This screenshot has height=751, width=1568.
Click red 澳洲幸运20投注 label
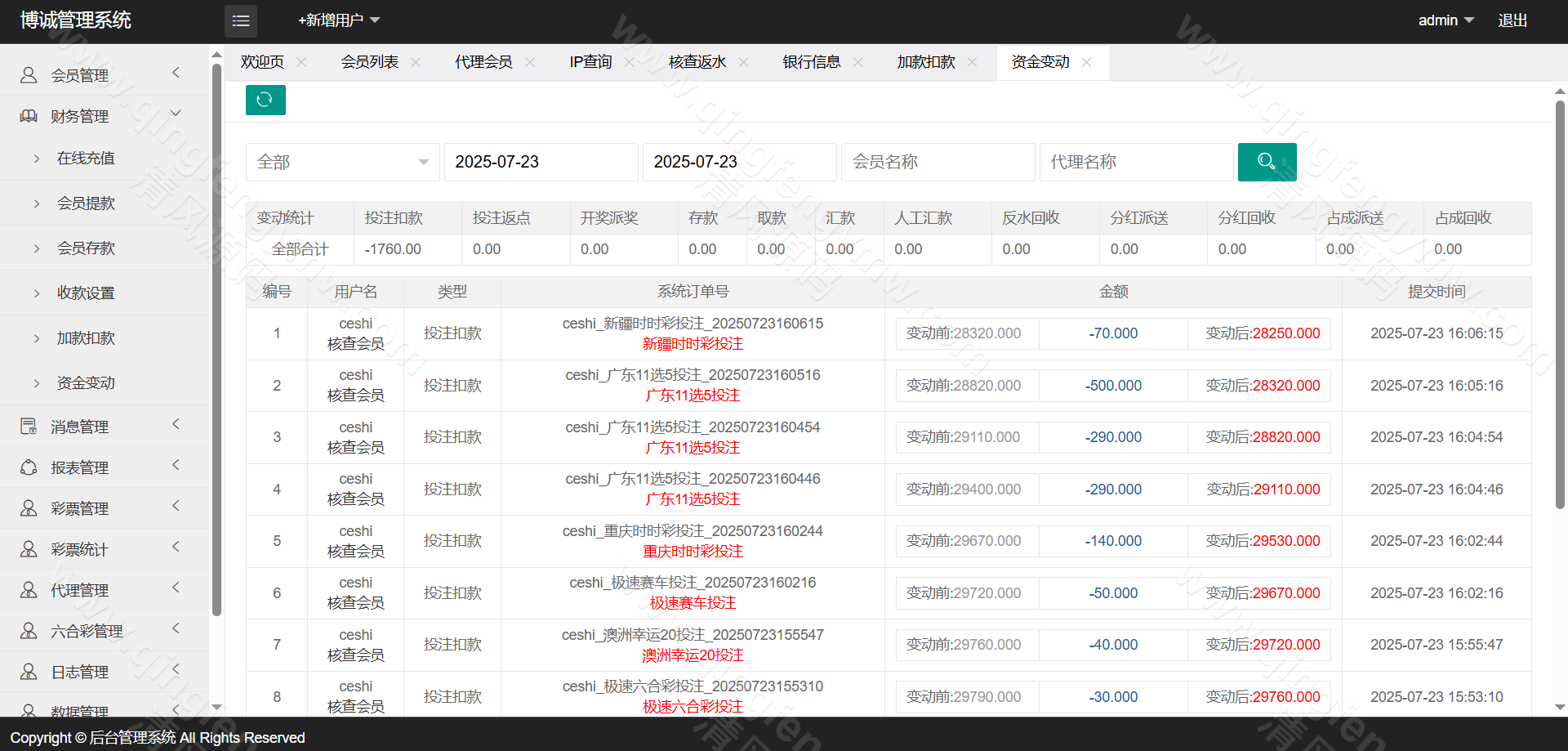click(693, 655)
